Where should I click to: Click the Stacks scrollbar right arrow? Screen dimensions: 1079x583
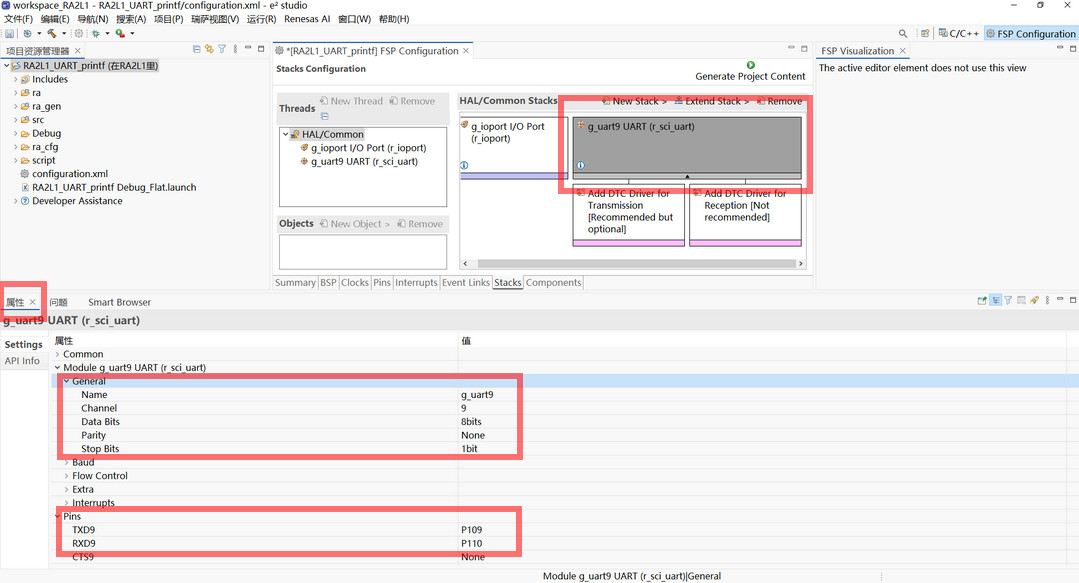tap(800, 264)
